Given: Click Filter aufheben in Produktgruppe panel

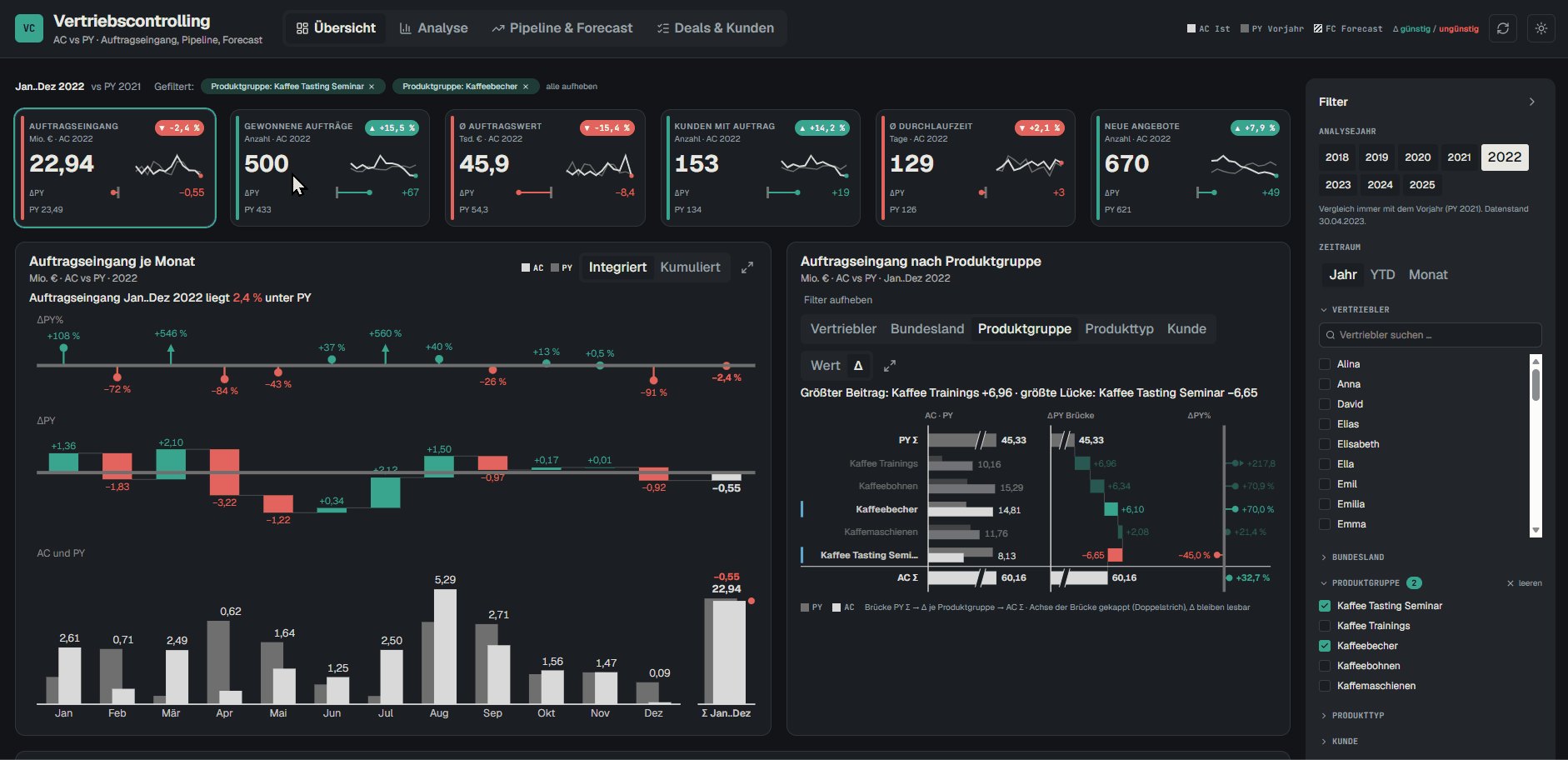Looking at the screenshot, I should (838, 300).
